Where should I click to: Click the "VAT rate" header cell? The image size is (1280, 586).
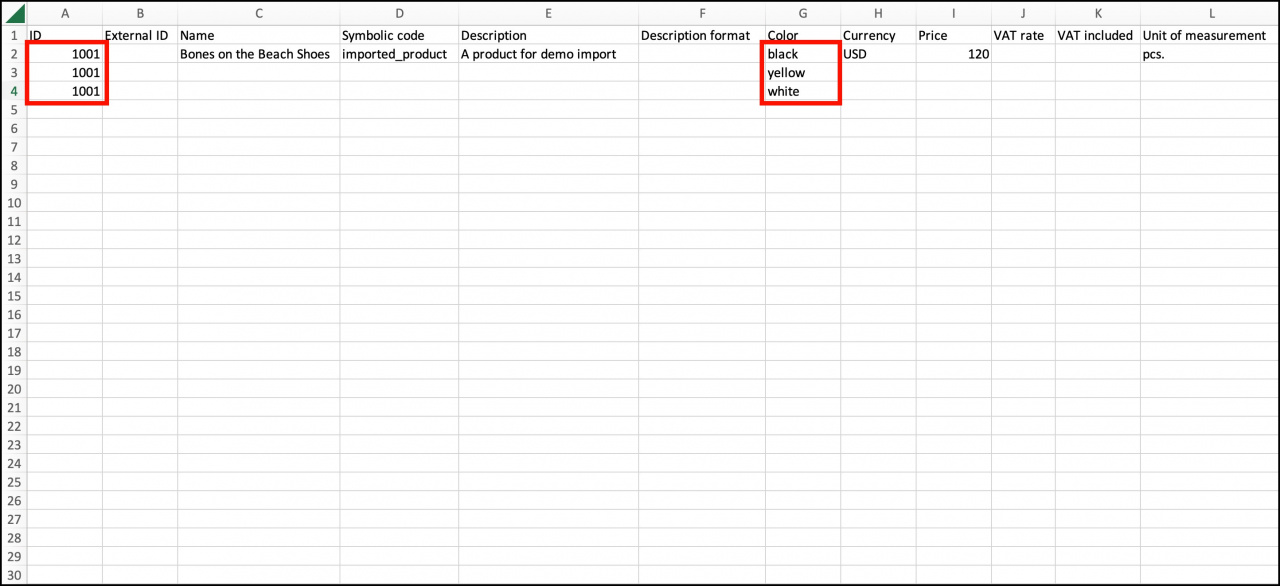tap(1023, 35)
